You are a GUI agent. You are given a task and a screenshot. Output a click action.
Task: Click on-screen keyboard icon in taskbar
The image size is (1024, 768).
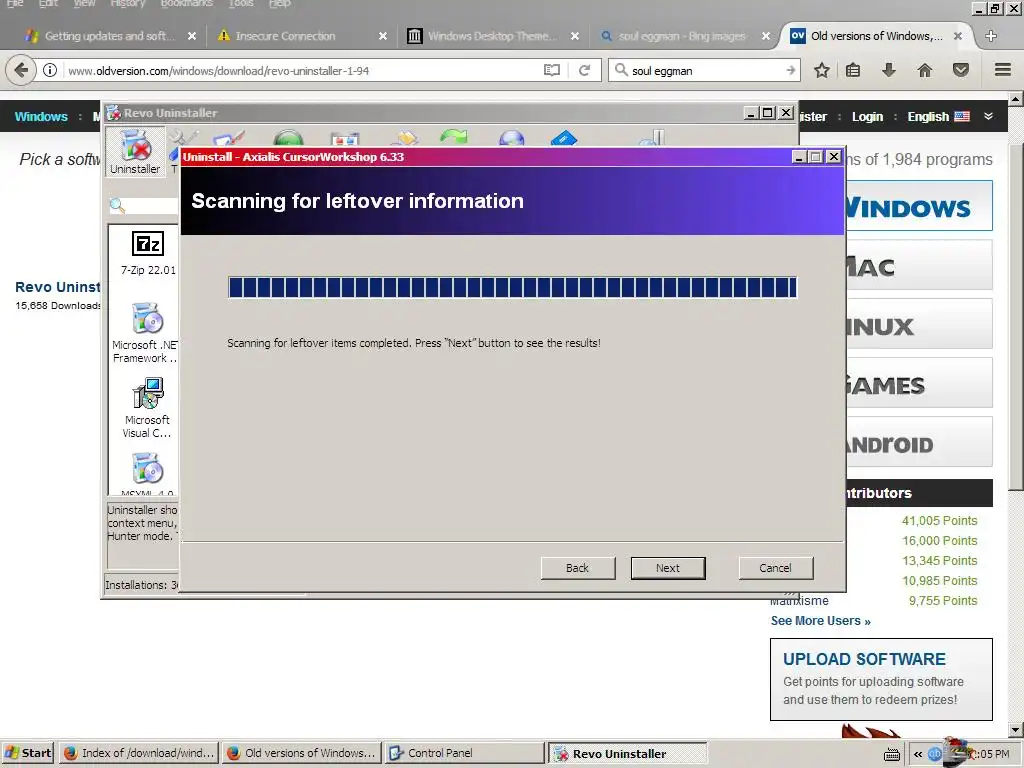pos(891,754)
